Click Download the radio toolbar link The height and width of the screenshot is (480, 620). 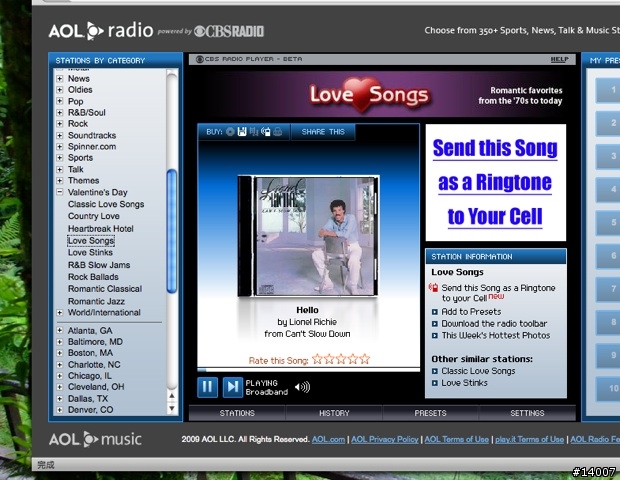494,324
